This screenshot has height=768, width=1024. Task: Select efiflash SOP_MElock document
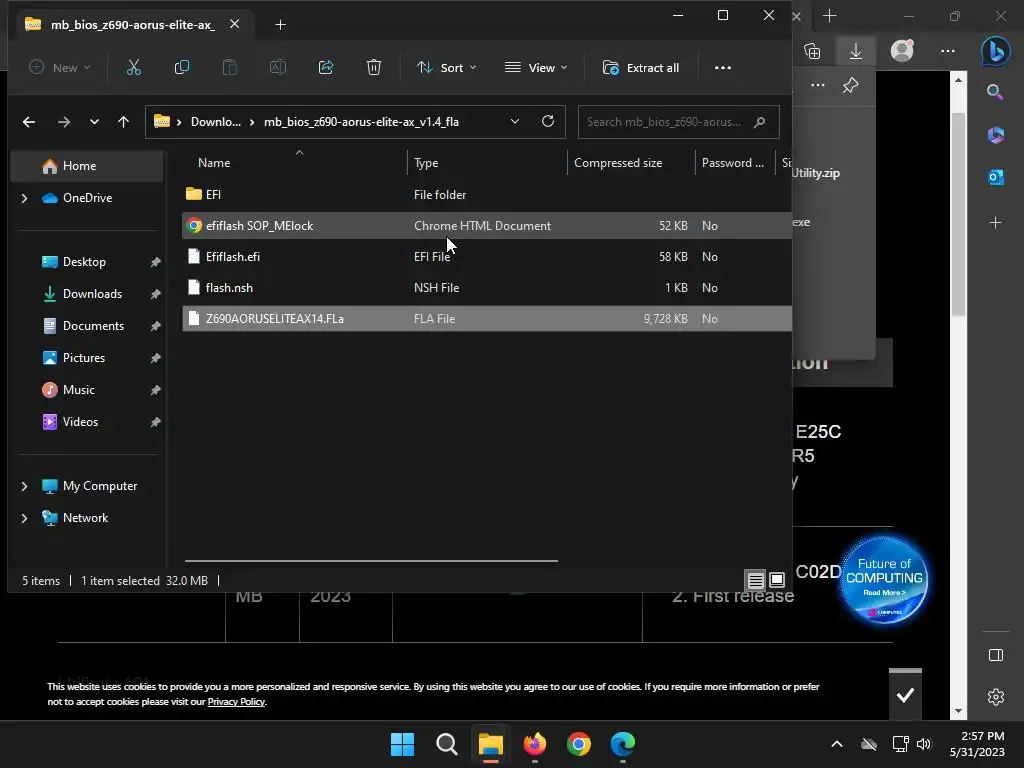(487, 226)
